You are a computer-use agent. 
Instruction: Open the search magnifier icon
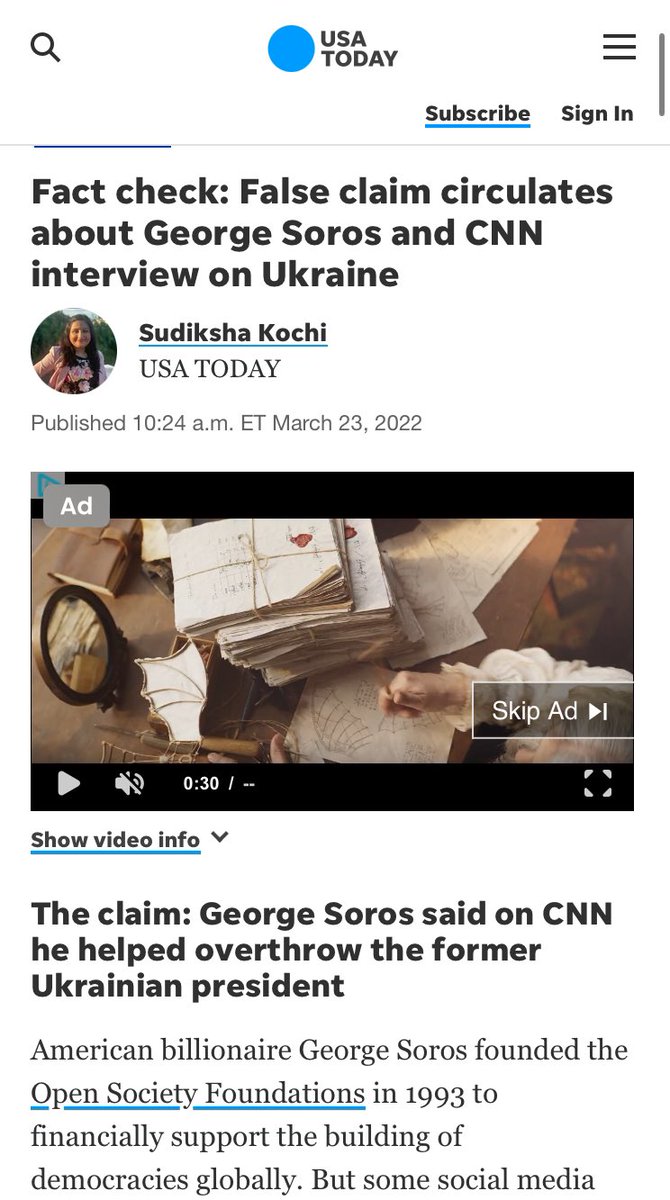point(46,47)
